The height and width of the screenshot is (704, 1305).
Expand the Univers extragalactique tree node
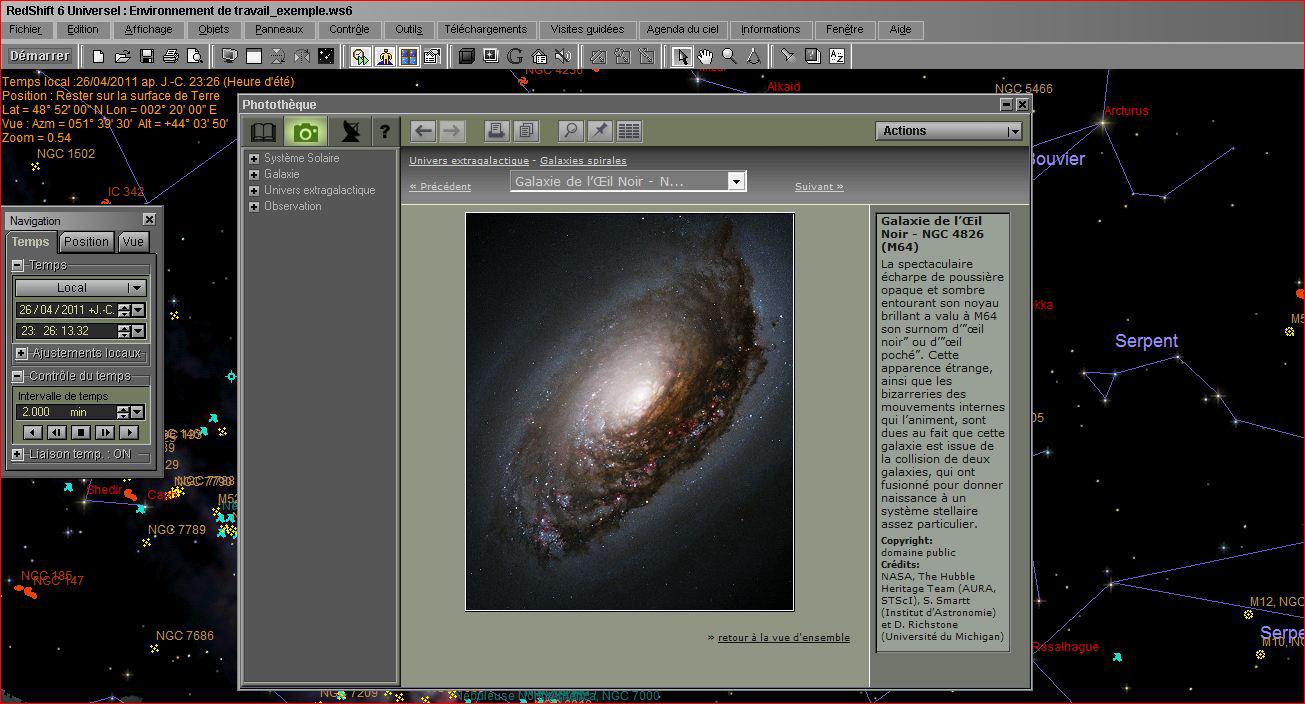click(x=254, y=191)
